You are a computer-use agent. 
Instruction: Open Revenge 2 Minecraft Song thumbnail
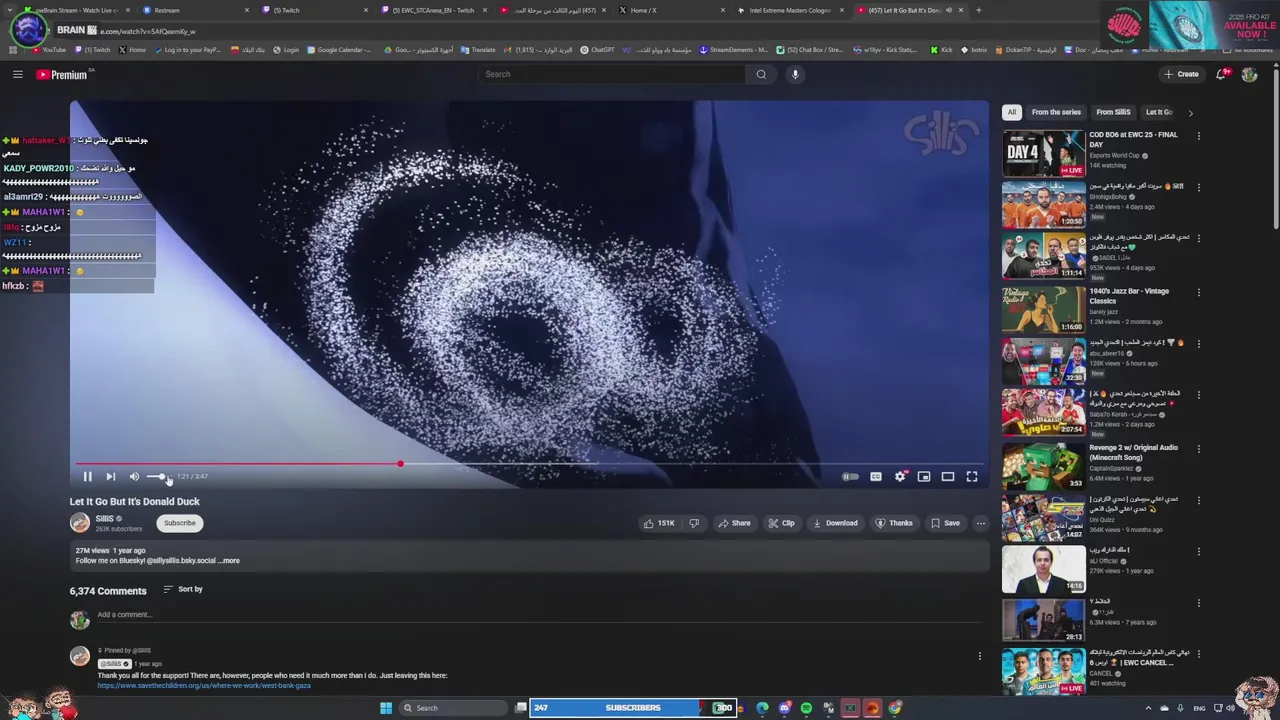coord(1043,465)
